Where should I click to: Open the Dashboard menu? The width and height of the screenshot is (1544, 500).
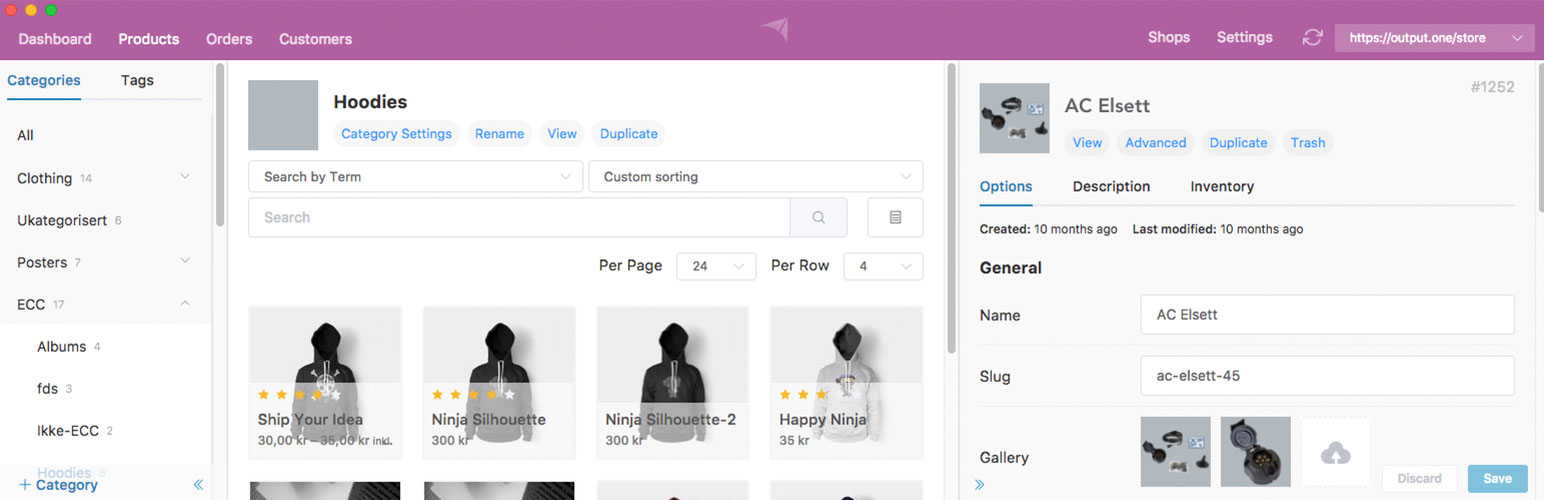click(x=55, y=39)
